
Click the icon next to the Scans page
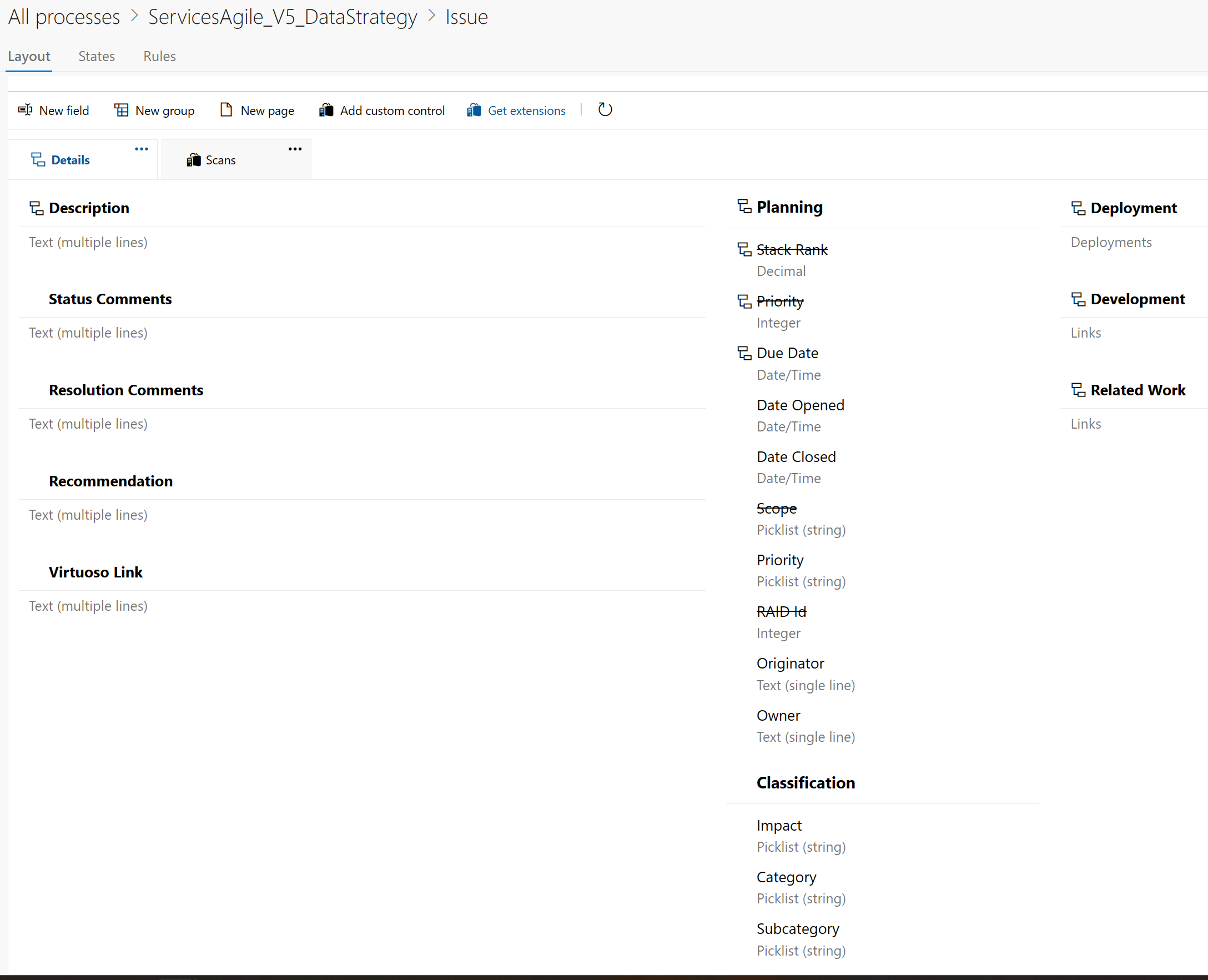[194, 160]
